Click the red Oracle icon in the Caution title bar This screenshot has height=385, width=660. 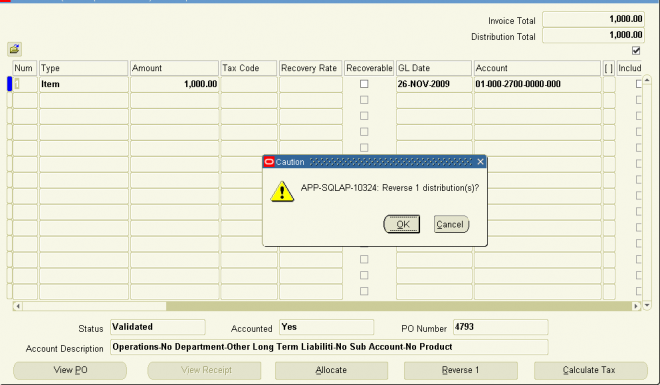[x=269, y=162]
